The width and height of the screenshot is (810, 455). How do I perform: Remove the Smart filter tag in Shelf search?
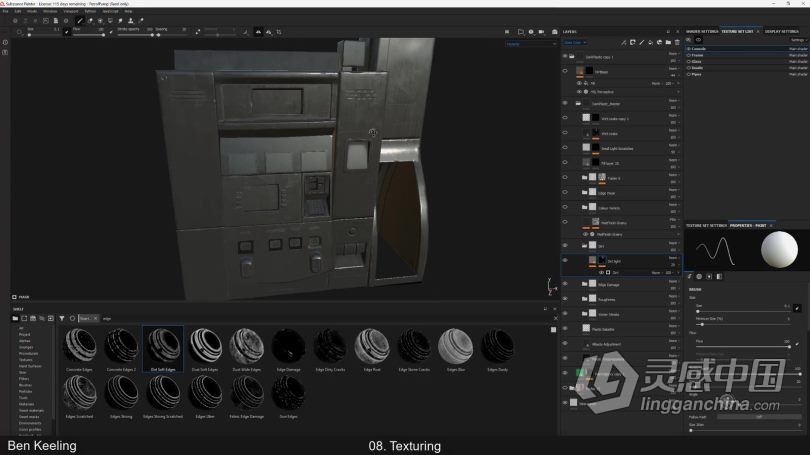tap(96, 319)
